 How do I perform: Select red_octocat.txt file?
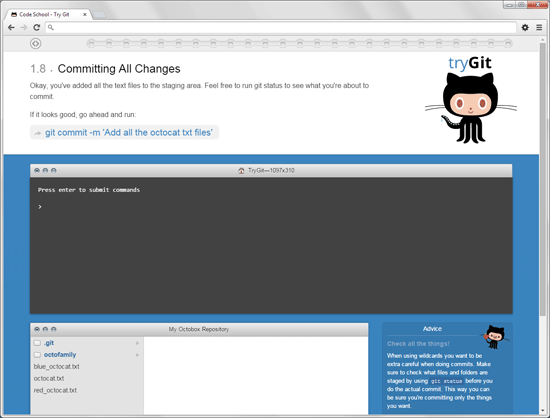55,390
